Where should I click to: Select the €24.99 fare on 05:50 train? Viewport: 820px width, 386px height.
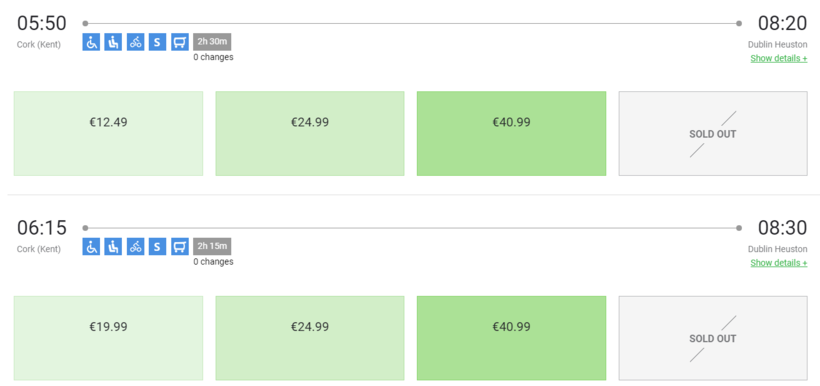point(310,133)
